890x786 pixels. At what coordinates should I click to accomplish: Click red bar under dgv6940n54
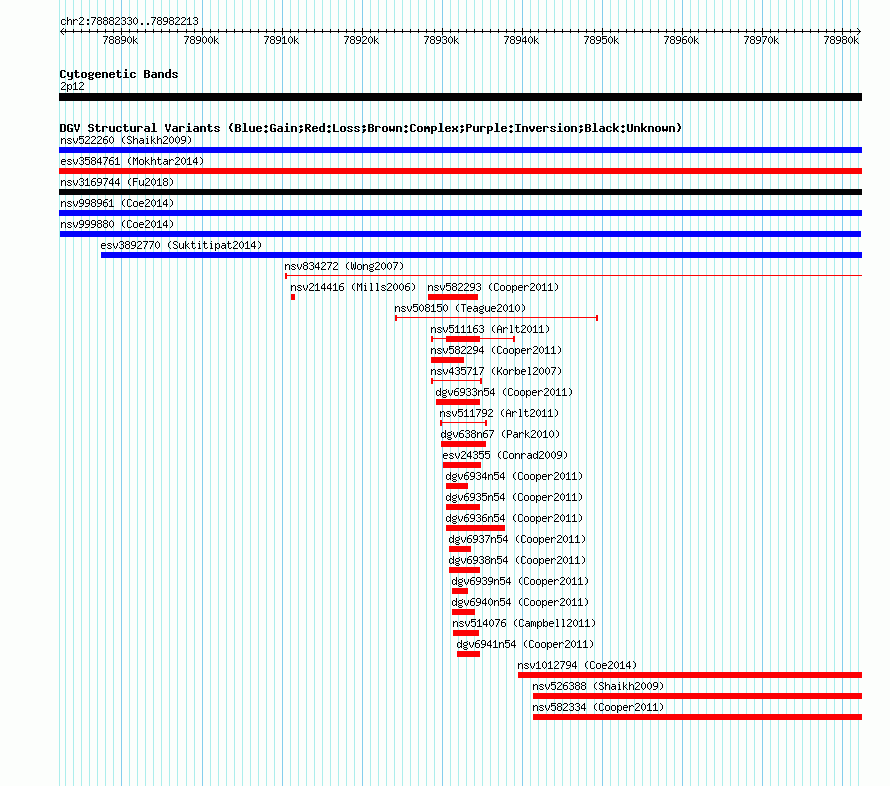(463, 612)
